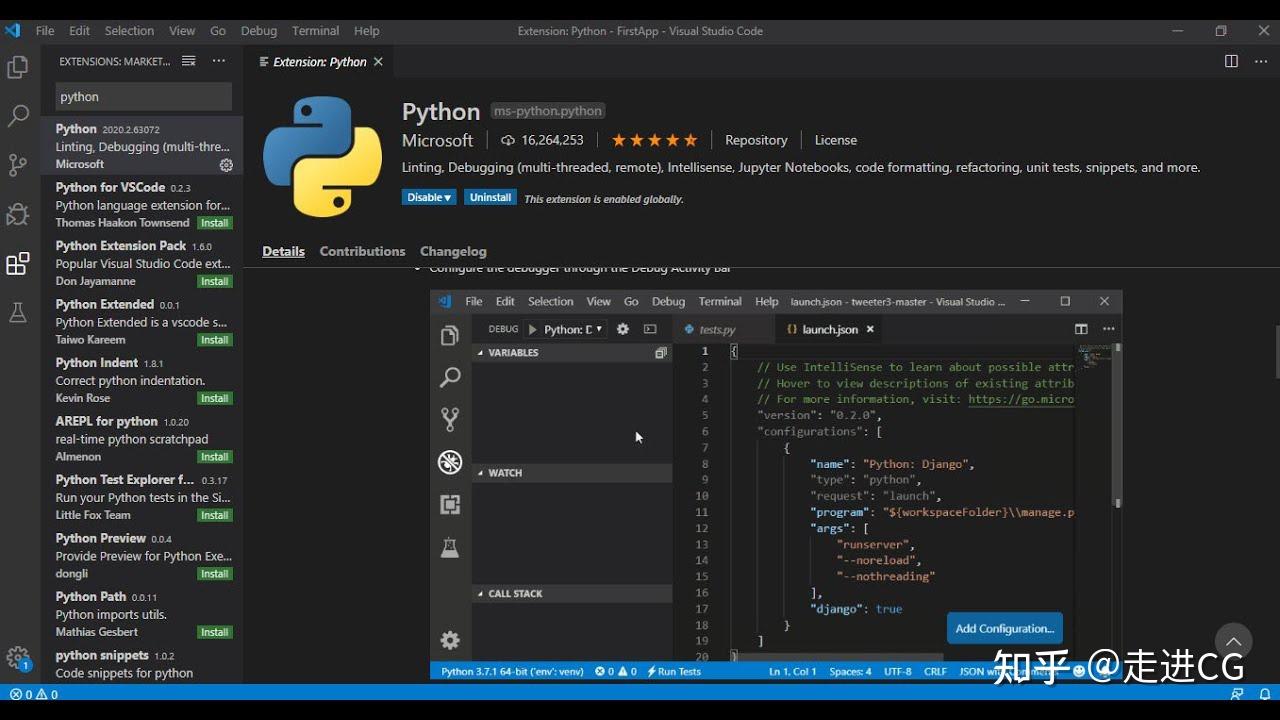The image size is (1280, 720).
Task: Click the error and warning counter in status bar
Action: click(32, 693)
